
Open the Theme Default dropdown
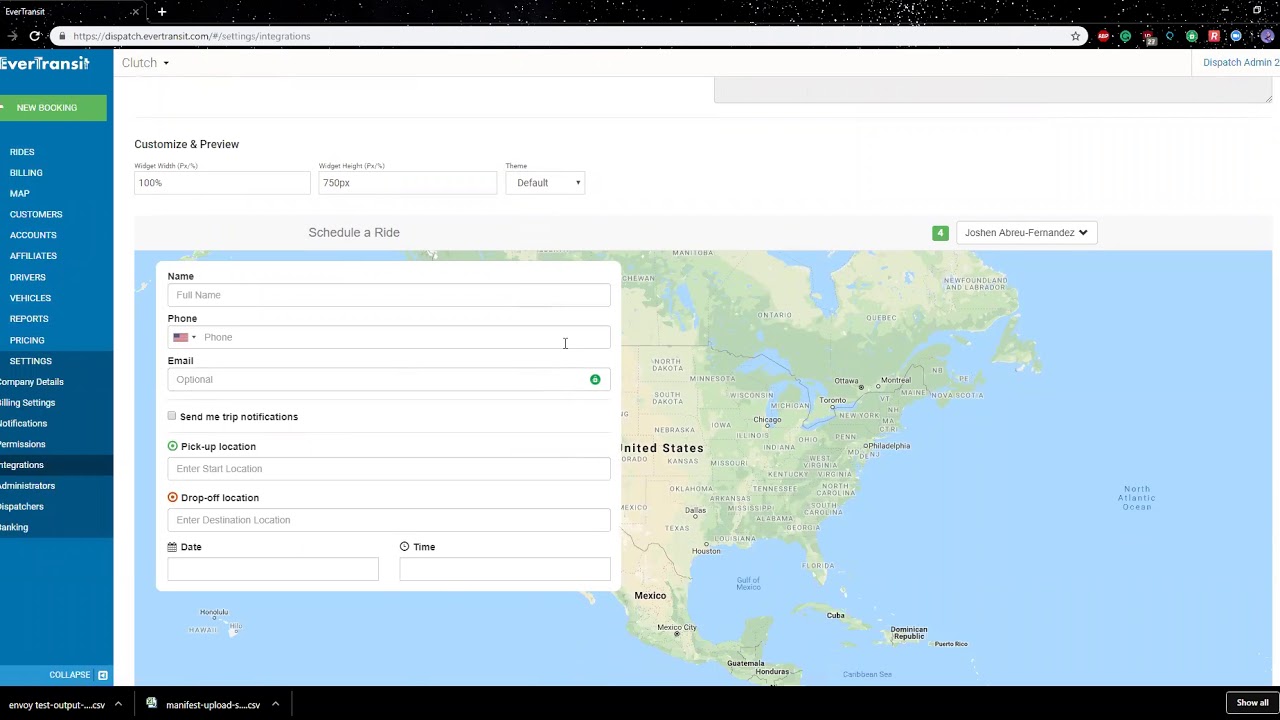click(545, 183)
